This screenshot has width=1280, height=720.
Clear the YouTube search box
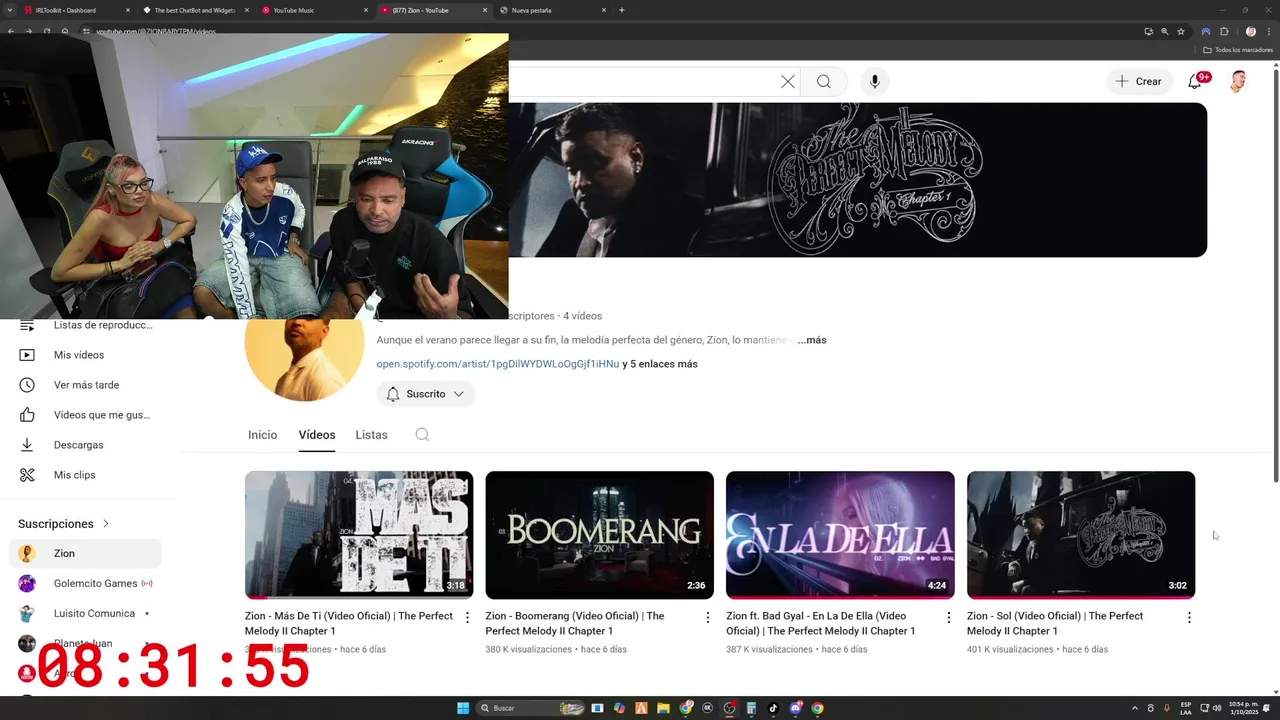click(x=788, y=82)
